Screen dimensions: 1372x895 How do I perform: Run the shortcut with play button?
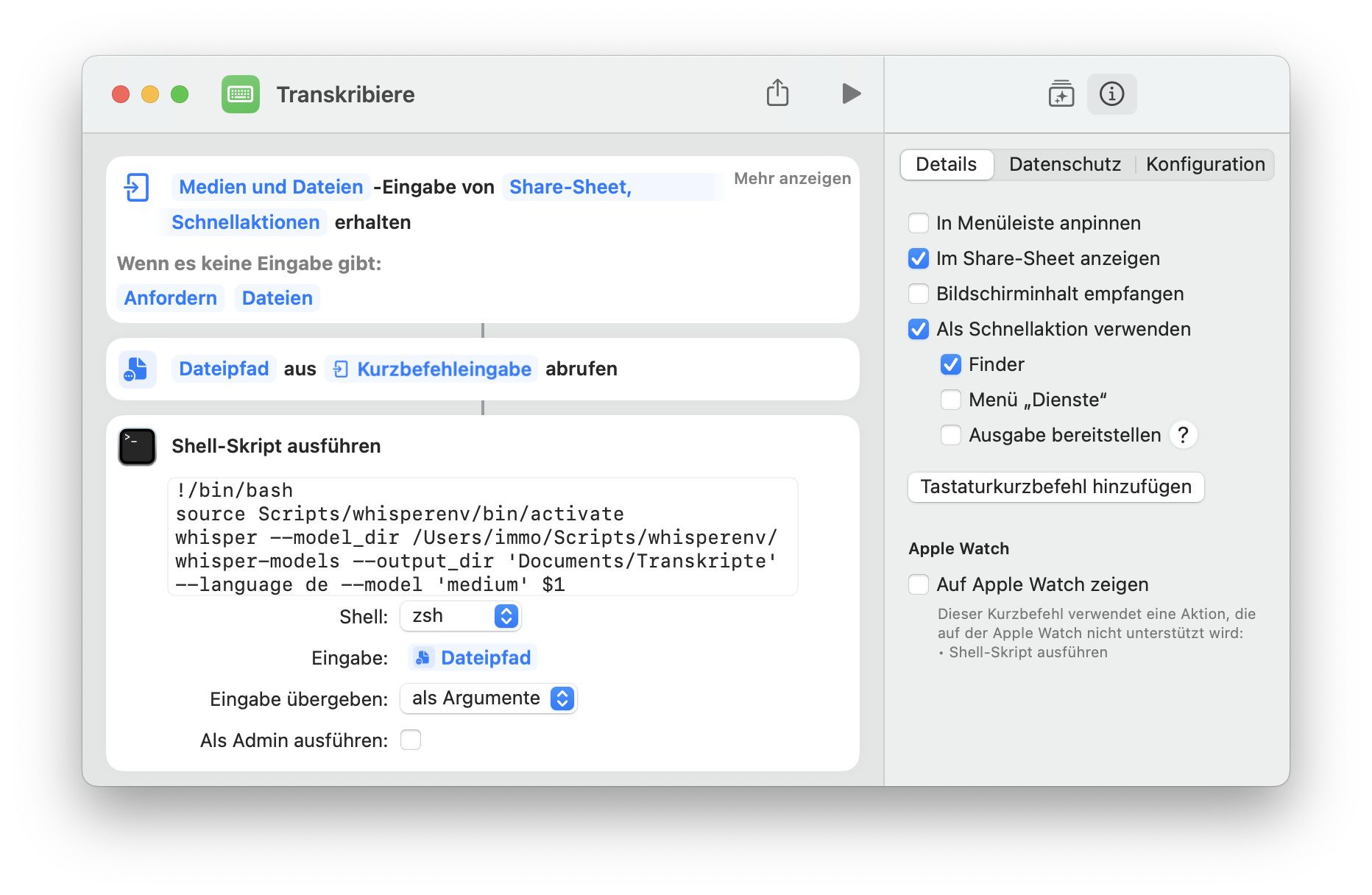pyautogui.click(x=851, y=93)
